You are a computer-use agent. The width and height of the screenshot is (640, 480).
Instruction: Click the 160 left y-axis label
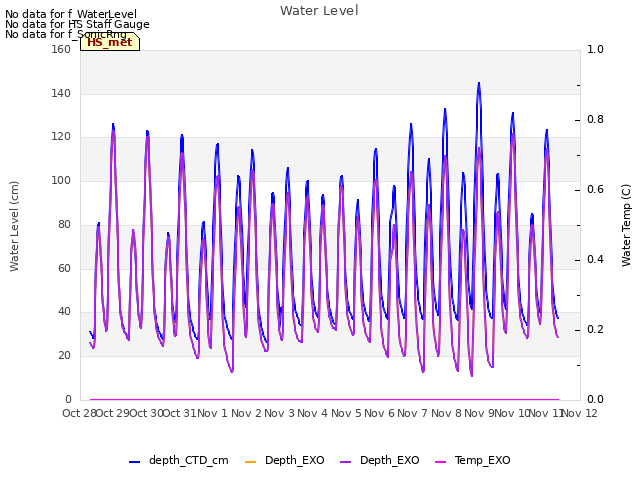(61, 49)
